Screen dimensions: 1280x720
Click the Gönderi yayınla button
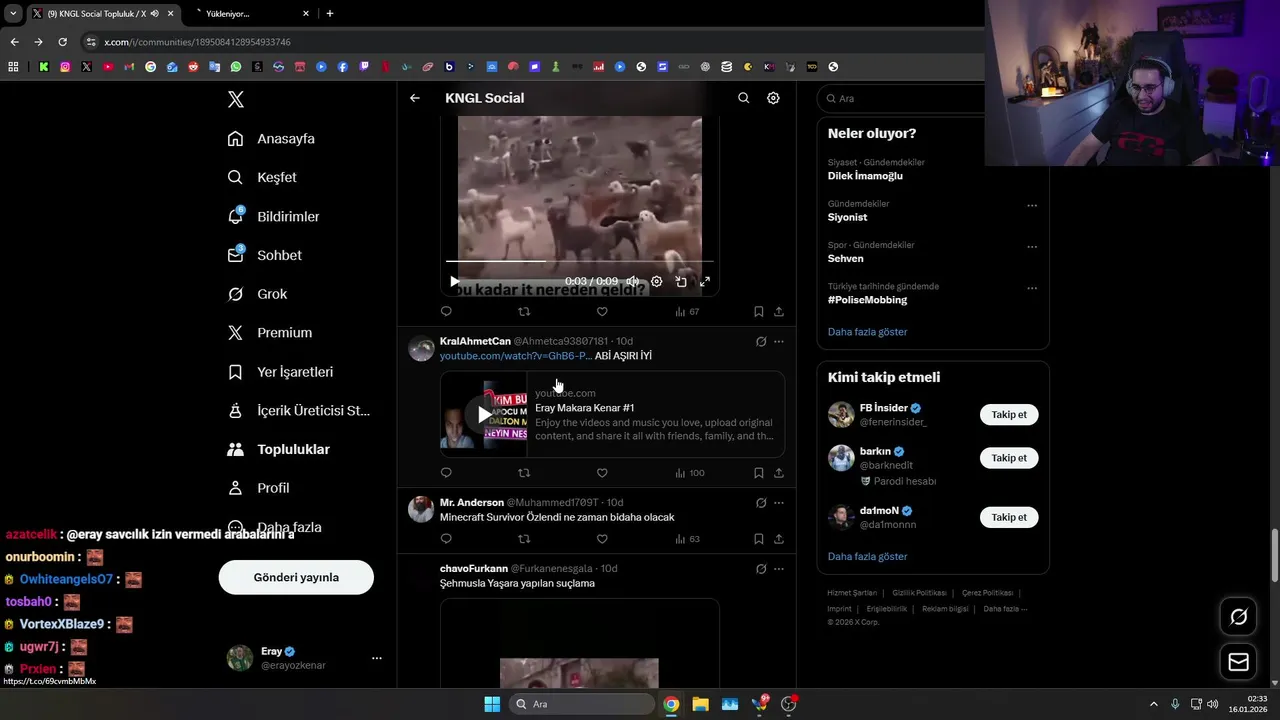[296, 577]
